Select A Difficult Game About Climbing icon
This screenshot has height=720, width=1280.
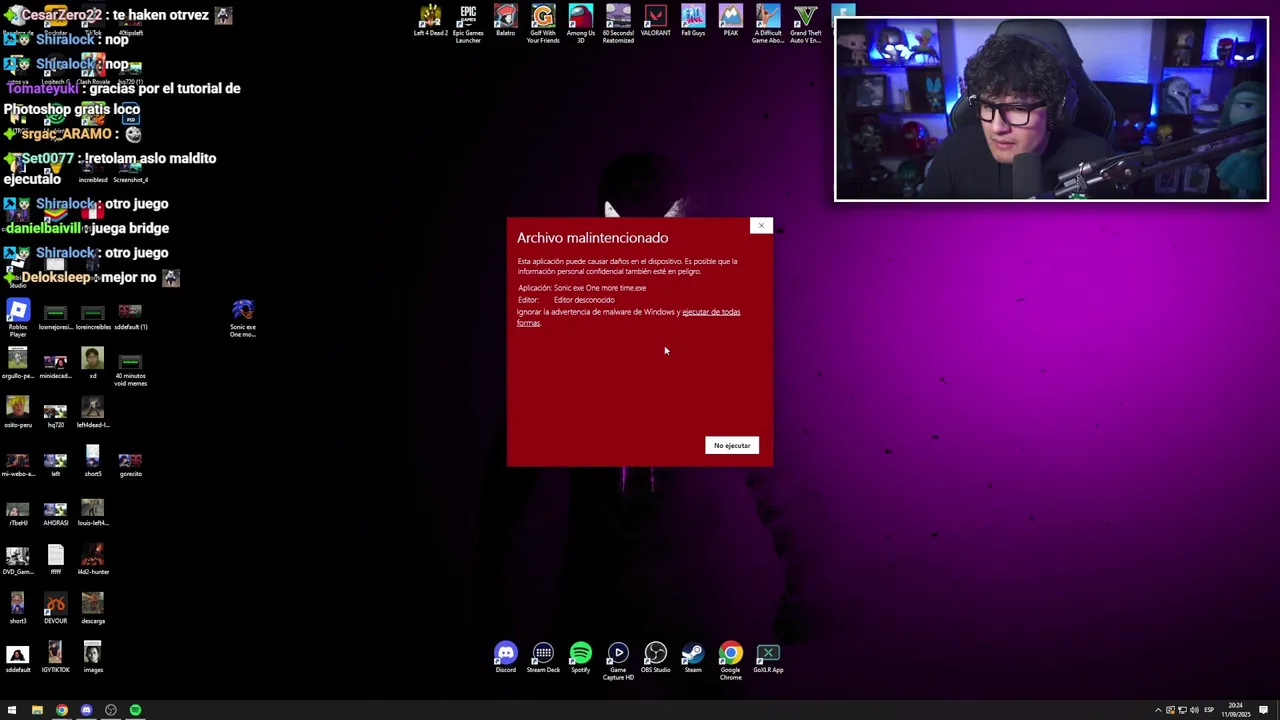coord(768,24)
